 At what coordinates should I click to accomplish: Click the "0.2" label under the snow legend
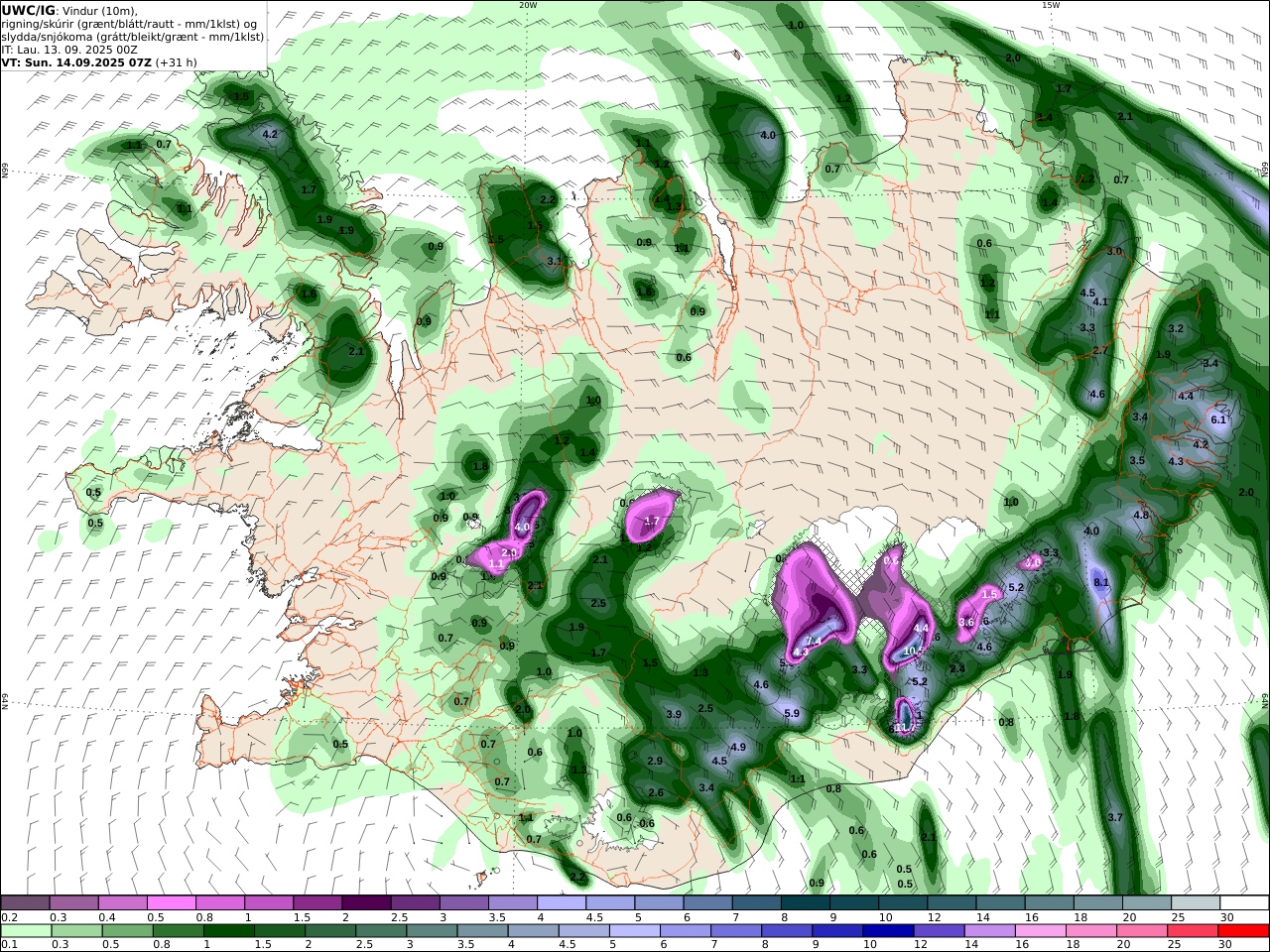click(x=9, y=917)
